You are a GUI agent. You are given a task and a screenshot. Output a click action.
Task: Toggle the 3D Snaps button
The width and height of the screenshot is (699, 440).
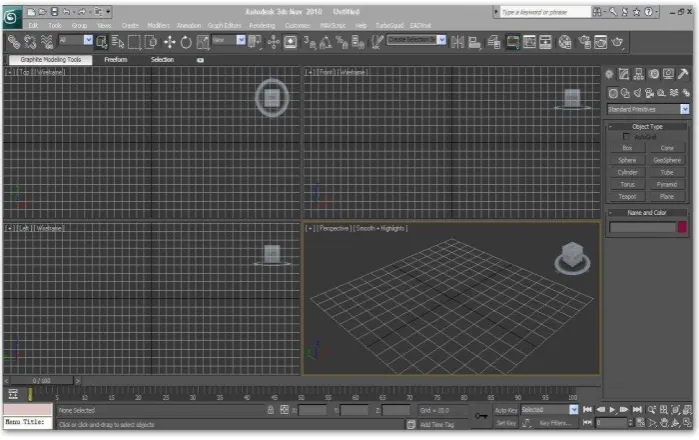[310, 42]
